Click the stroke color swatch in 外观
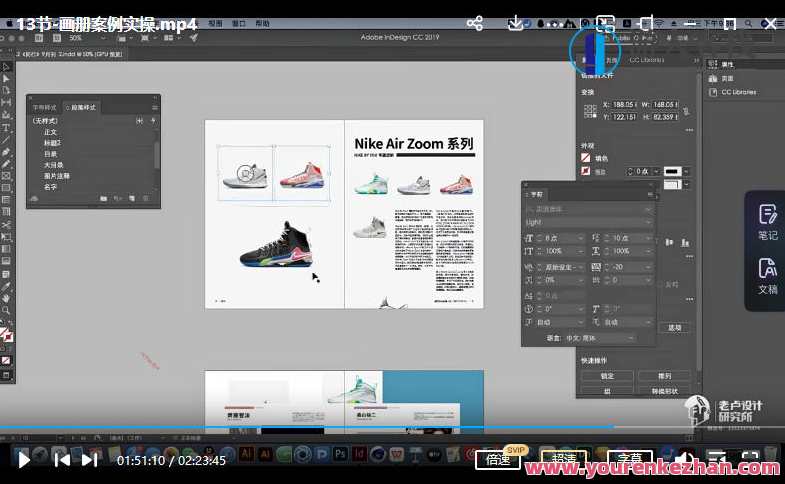Viewport: 785px width, 484px height. 587,172
